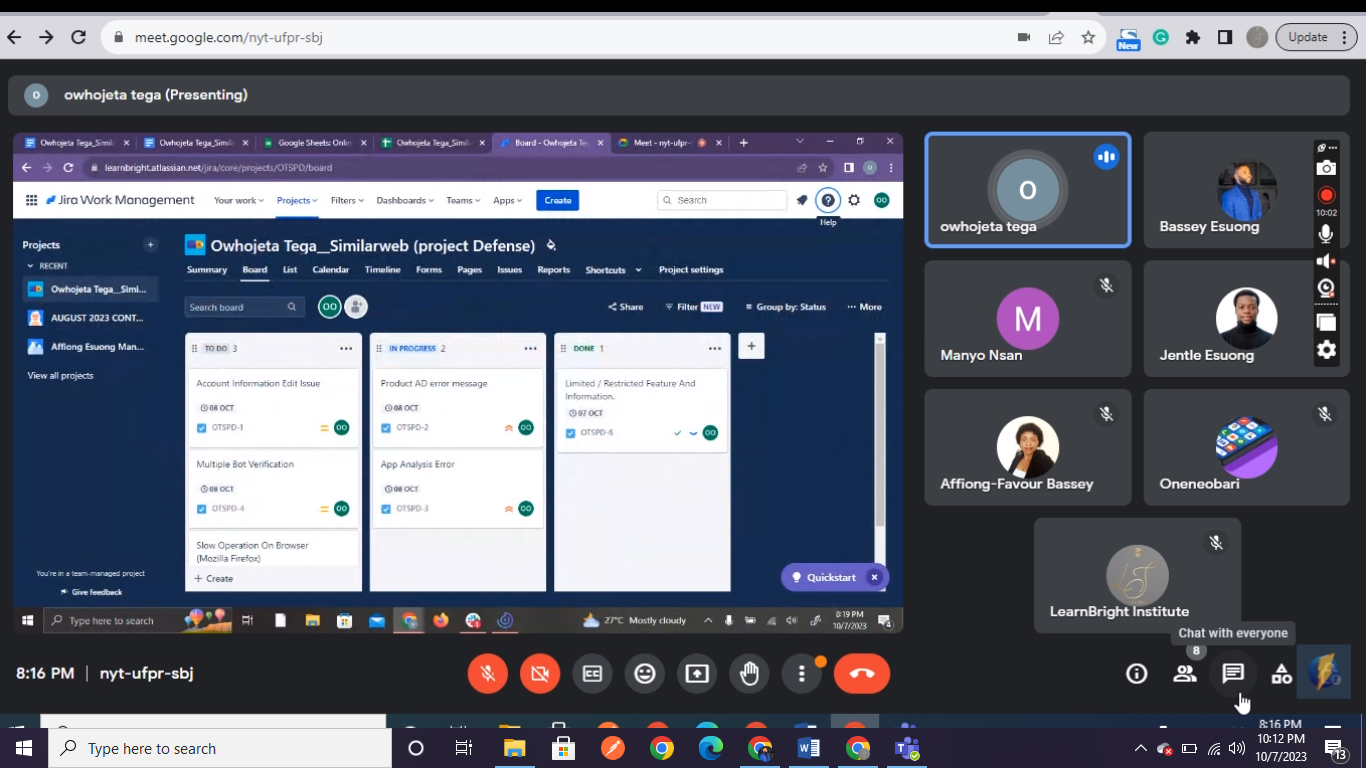Viewport: 1366px width, 768px height.
Task: Click Jira Help question mark icon
Action: pos(828,200)
